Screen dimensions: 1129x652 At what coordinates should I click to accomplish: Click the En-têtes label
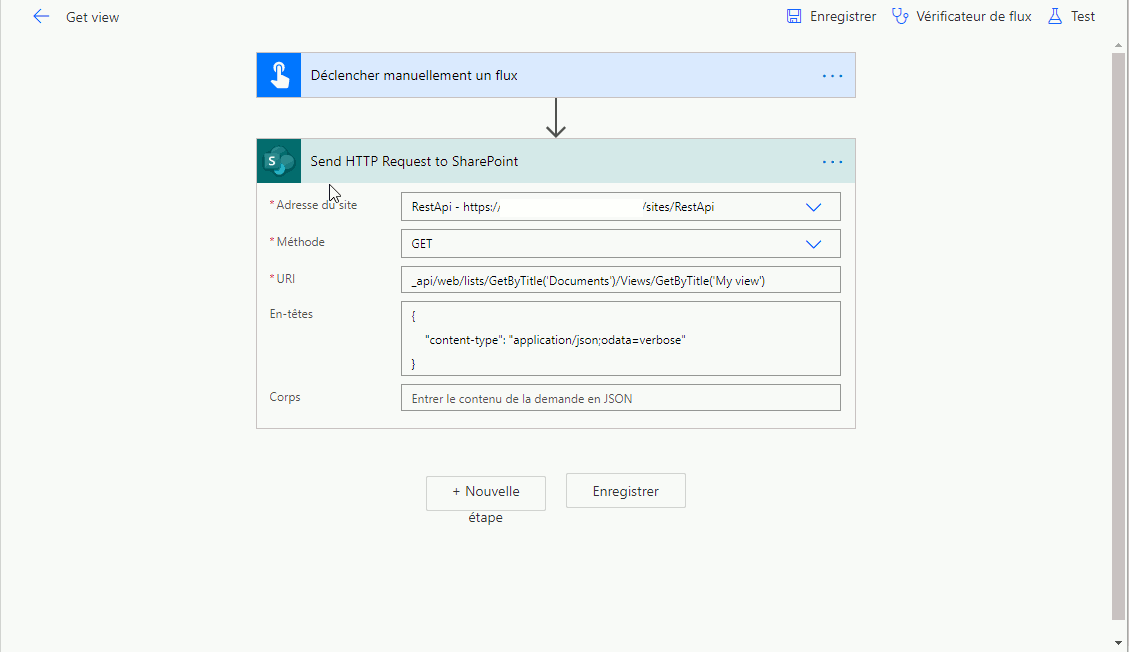coord(291,314)
